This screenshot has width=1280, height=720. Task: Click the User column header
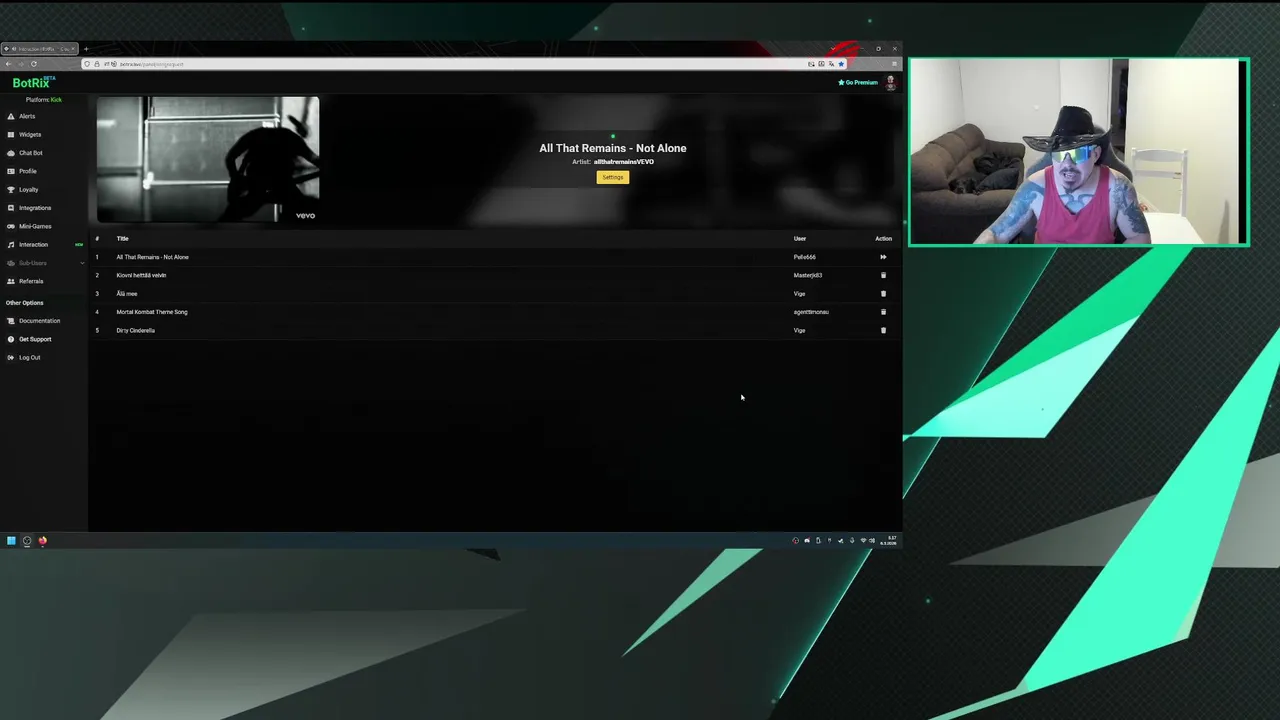(x=800, y=239)
